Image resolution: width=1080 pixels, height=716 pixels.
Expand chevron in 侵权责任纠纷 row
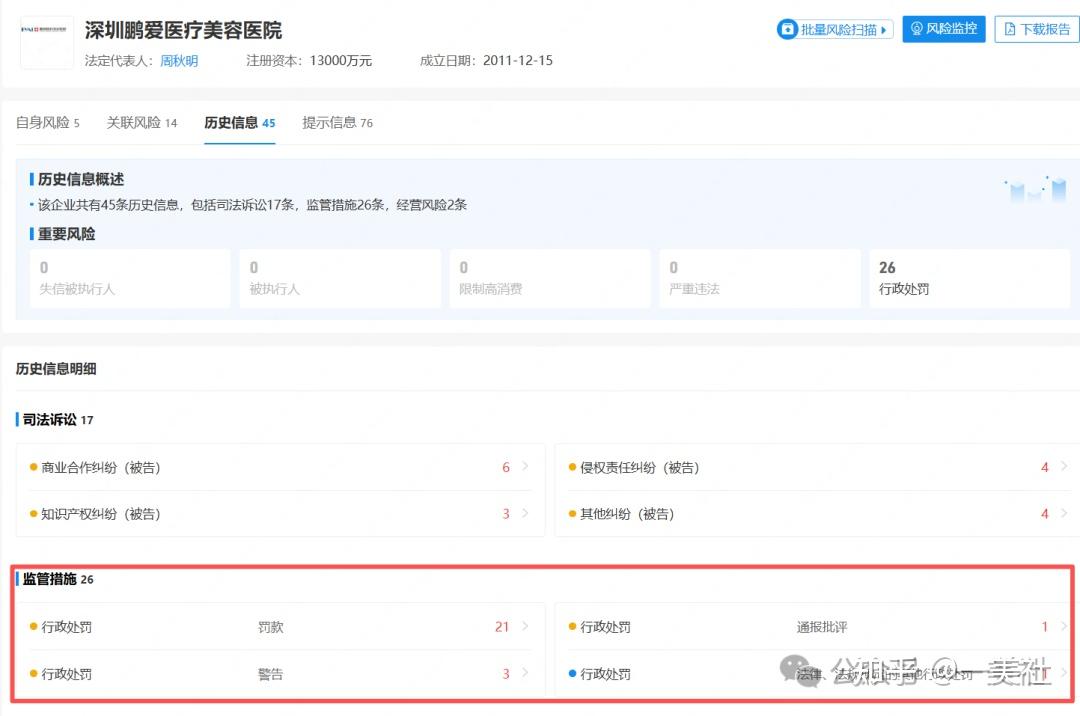point(1064,467)
